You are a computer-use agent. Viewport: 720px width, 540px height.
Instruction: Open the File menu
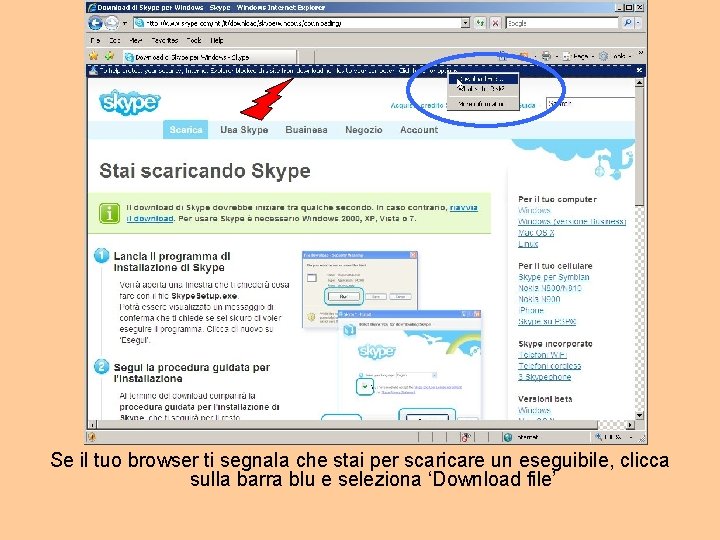point(95,40)
